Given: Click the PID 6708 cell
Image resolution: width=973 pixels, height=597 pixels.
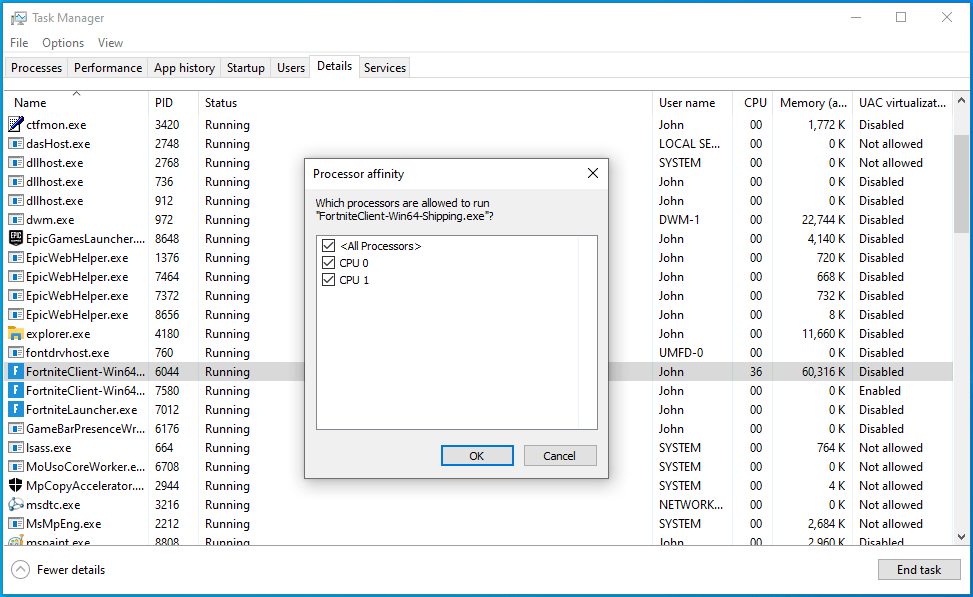Looking at the screenshot, I should (x=167, y=467).
